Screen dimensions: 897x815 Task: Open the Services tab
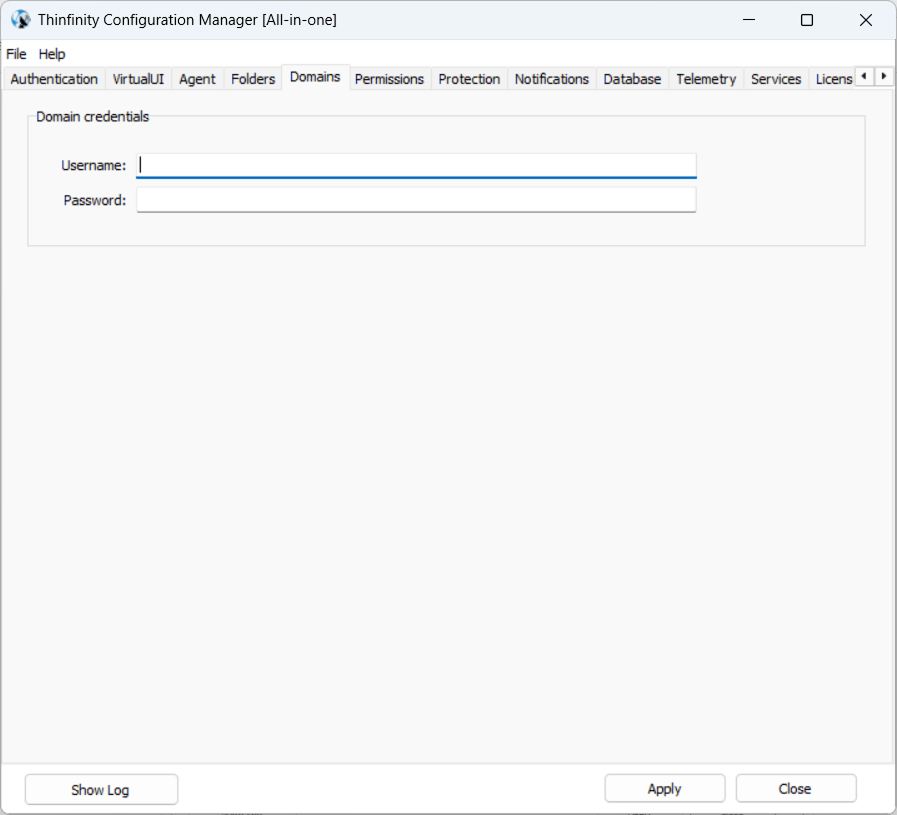pyautogui.click(x=776, y=79)
